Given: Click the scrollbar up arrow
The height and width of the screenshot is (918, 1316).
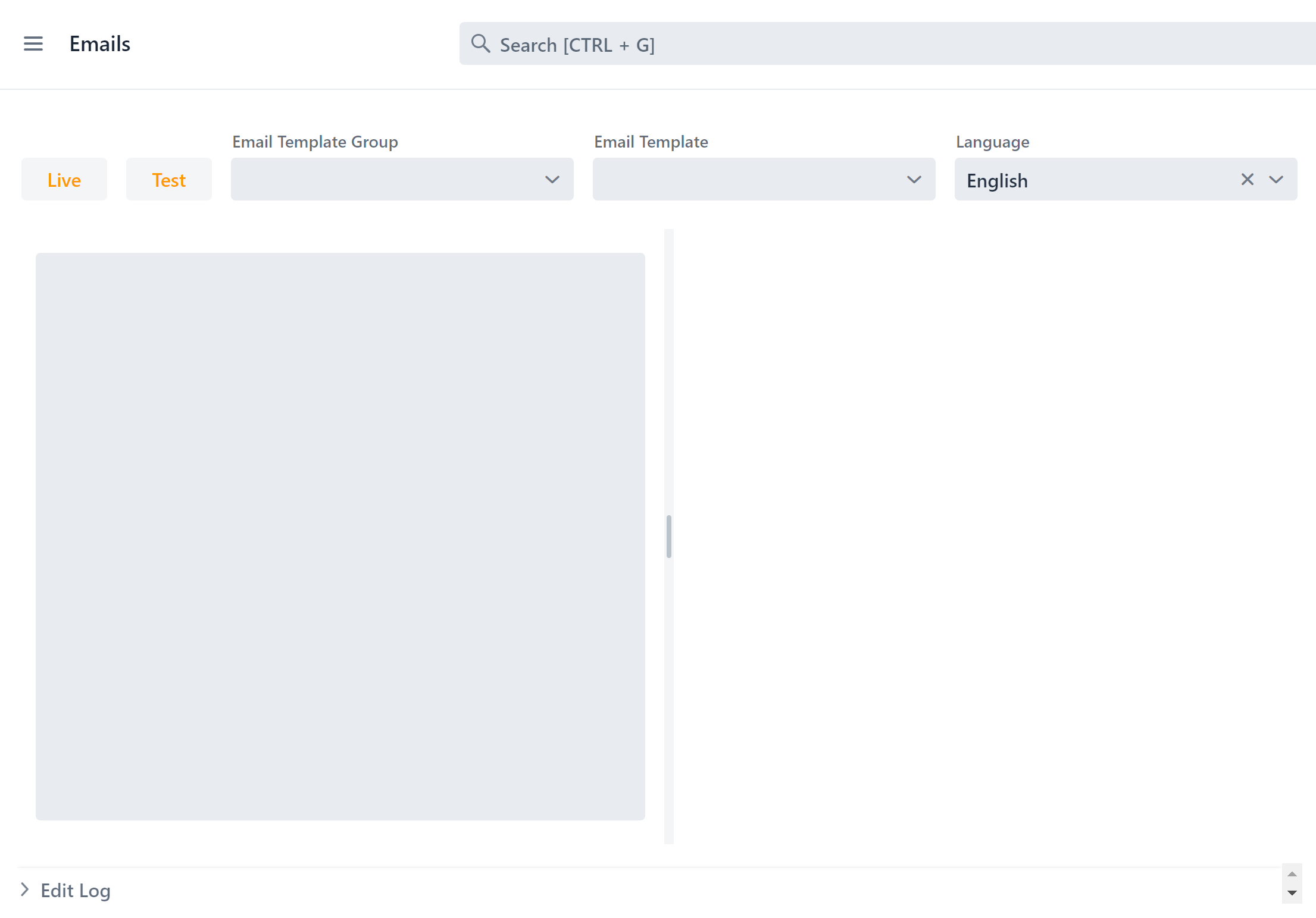Looking at the screenshot, I should tap(1291, 875).
